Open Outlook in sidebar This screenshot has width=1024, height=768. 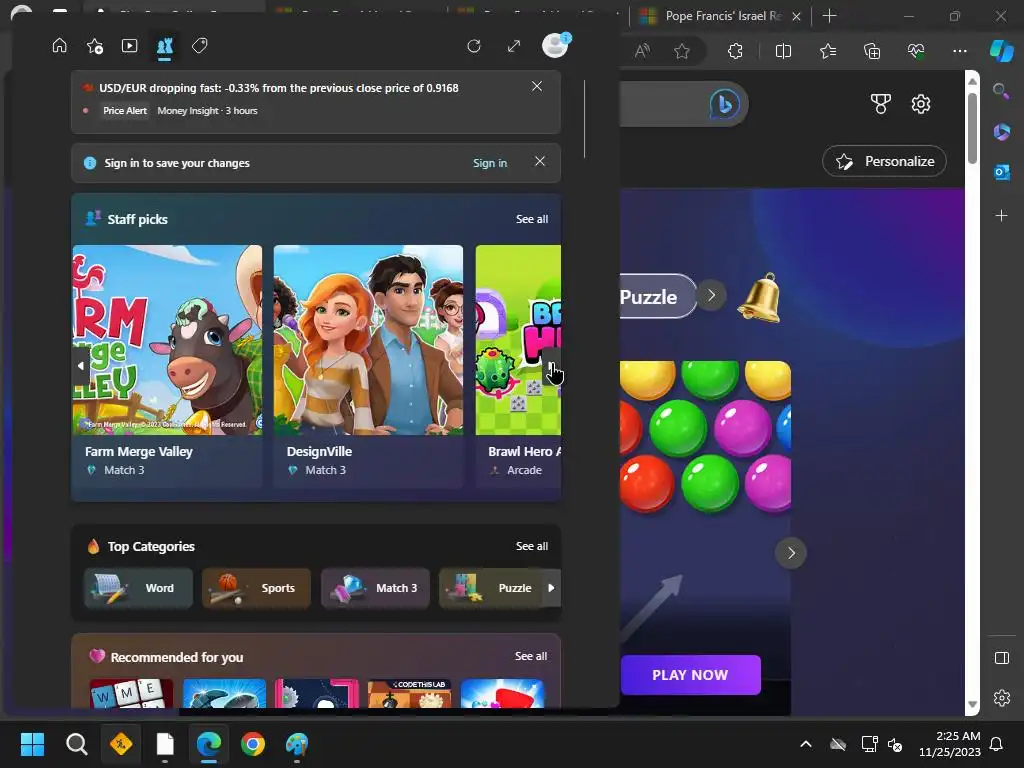pos(1001,172)
